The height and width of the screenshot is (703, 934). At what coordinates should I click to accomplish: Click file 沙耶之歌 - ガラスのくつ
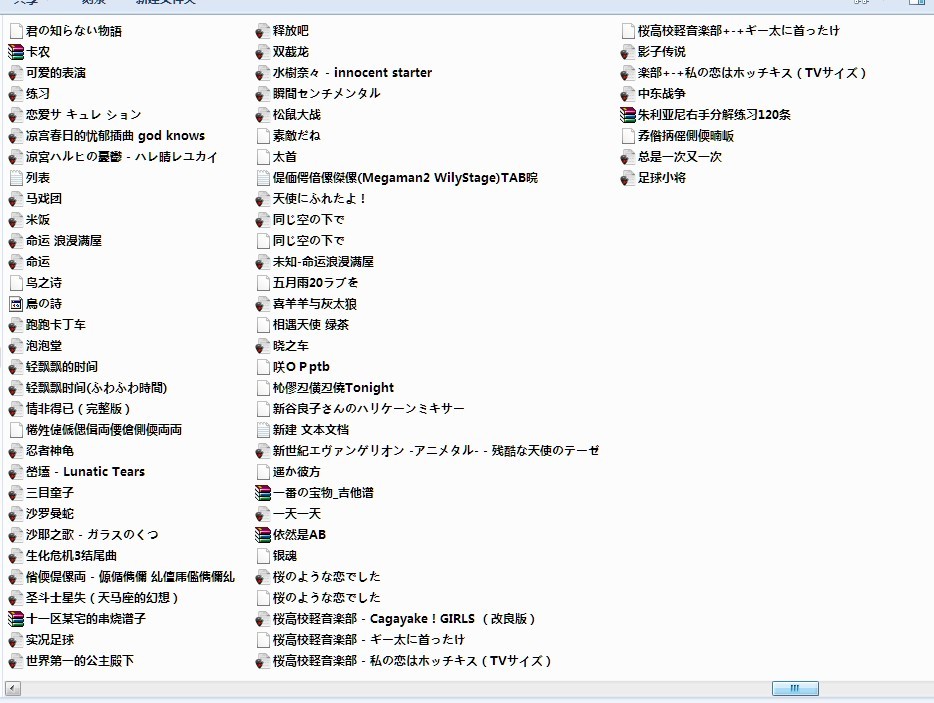(92, 535)
